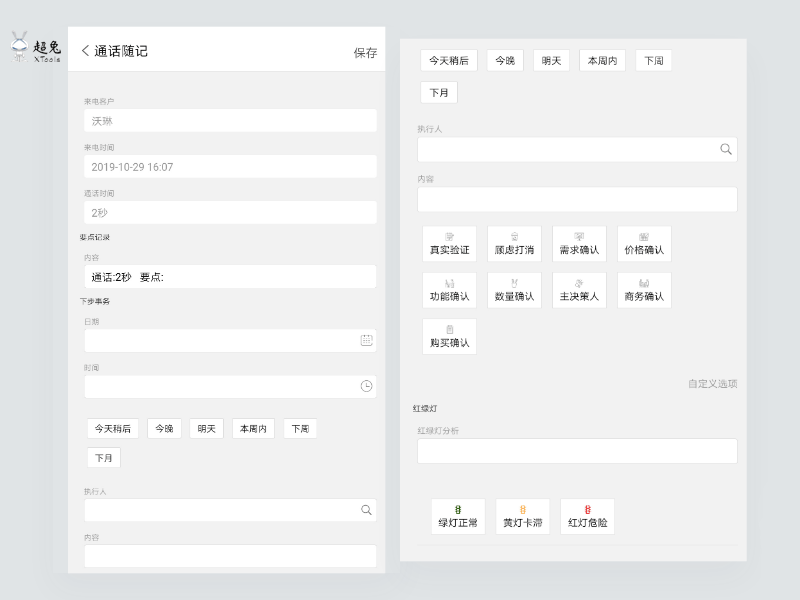Choose the 真实验证 content tag
The image size is (800, 600).
click(449, 244)
